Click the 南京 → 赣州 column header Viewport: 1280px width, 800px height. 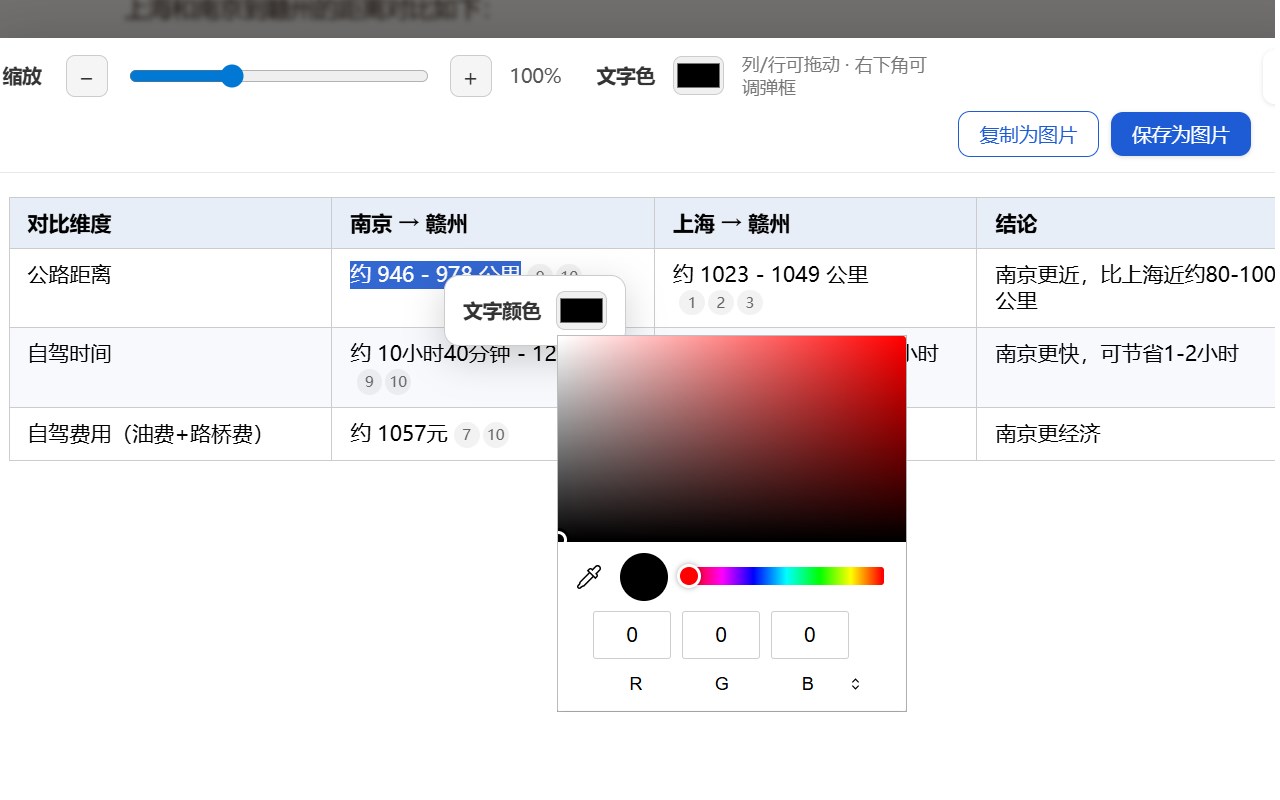click(493, 224)
